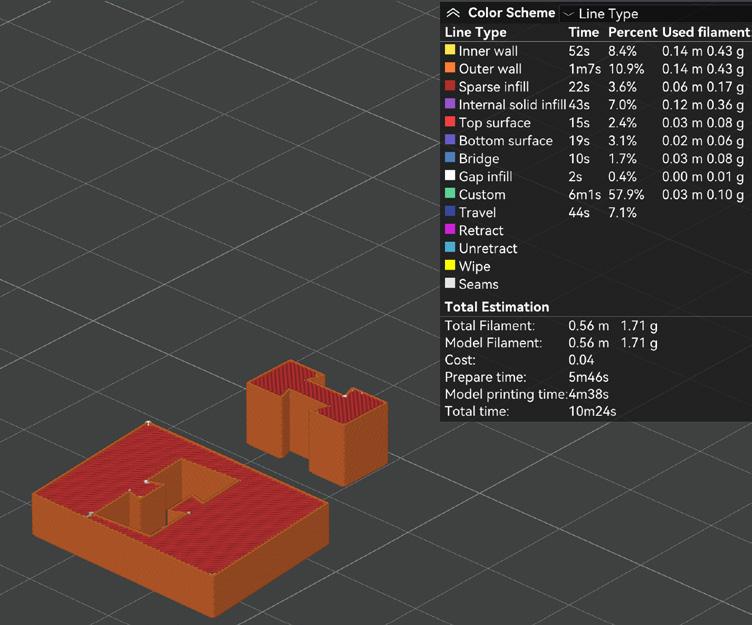Image resolution: width=752 pixels, height=625 pixels.
Task: Click the Color Scheme panel title
Action: (511, 12)
